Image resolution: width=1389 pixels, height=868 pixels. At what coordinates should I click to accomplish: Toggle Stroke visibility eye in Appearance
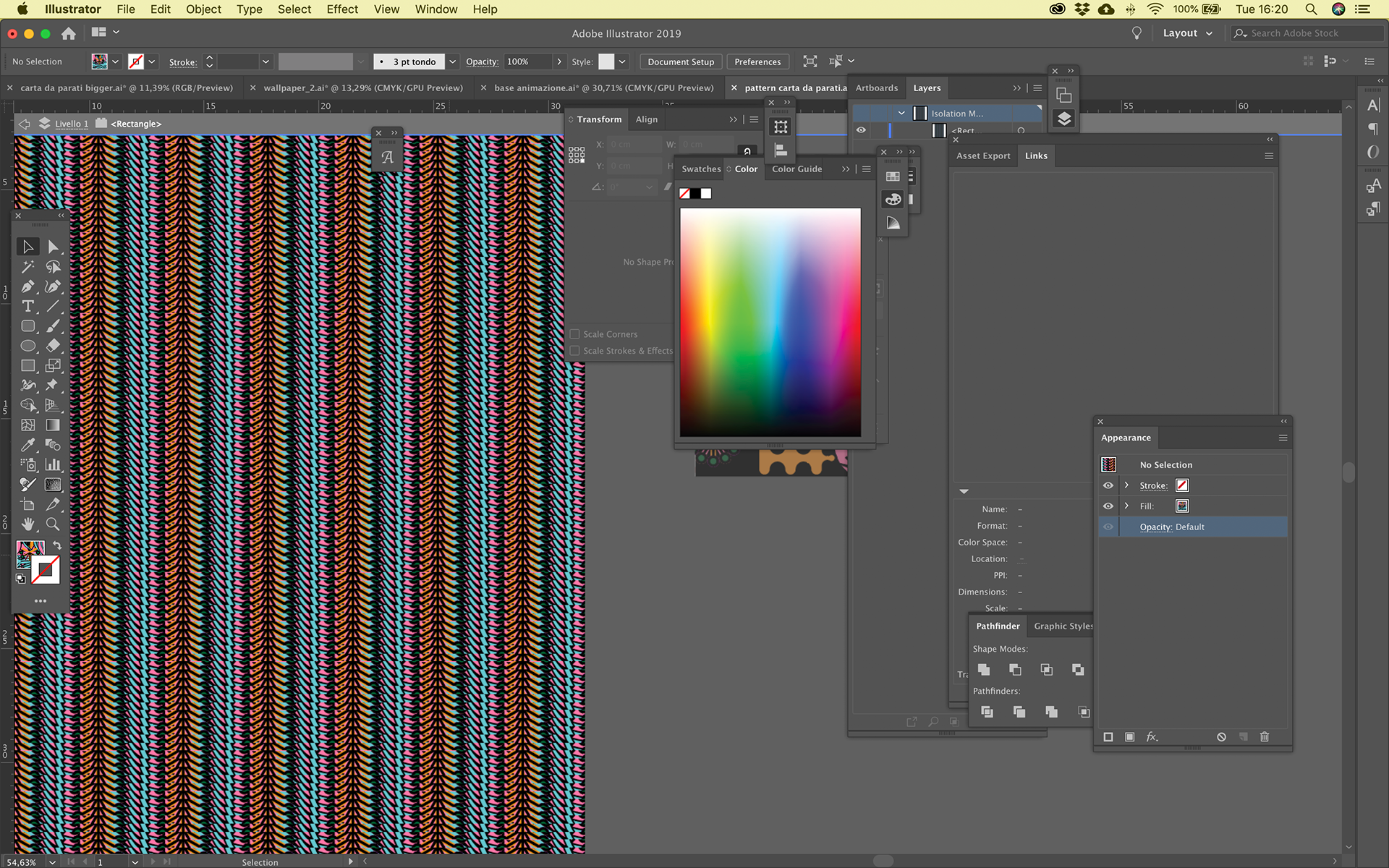(1108, 485)
